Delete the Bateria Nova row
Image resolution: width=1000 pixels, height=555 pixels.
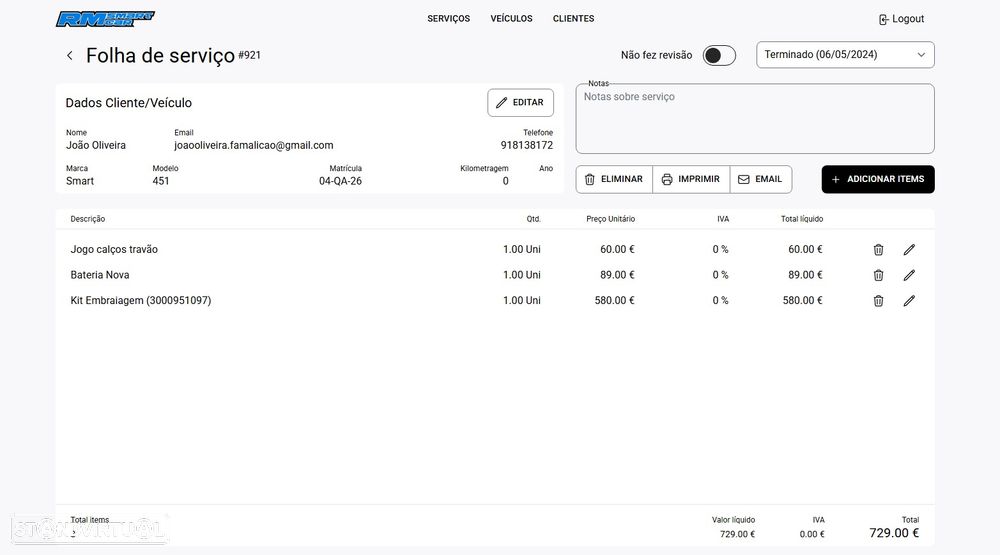(x=878, y=275)
